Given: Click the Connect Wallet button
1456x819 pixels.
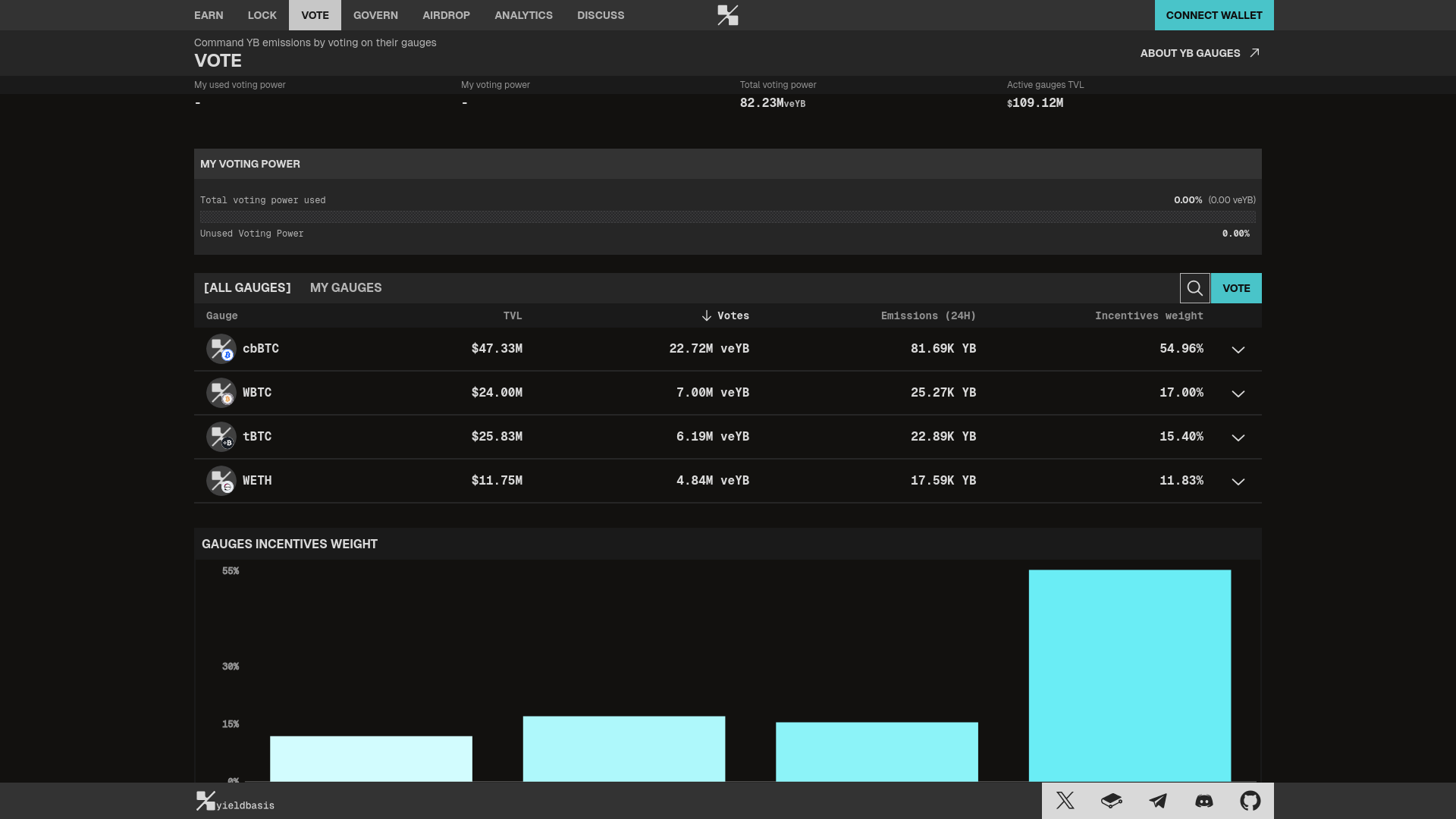Looking at the screenshot, I should [x=1214, y=15].
